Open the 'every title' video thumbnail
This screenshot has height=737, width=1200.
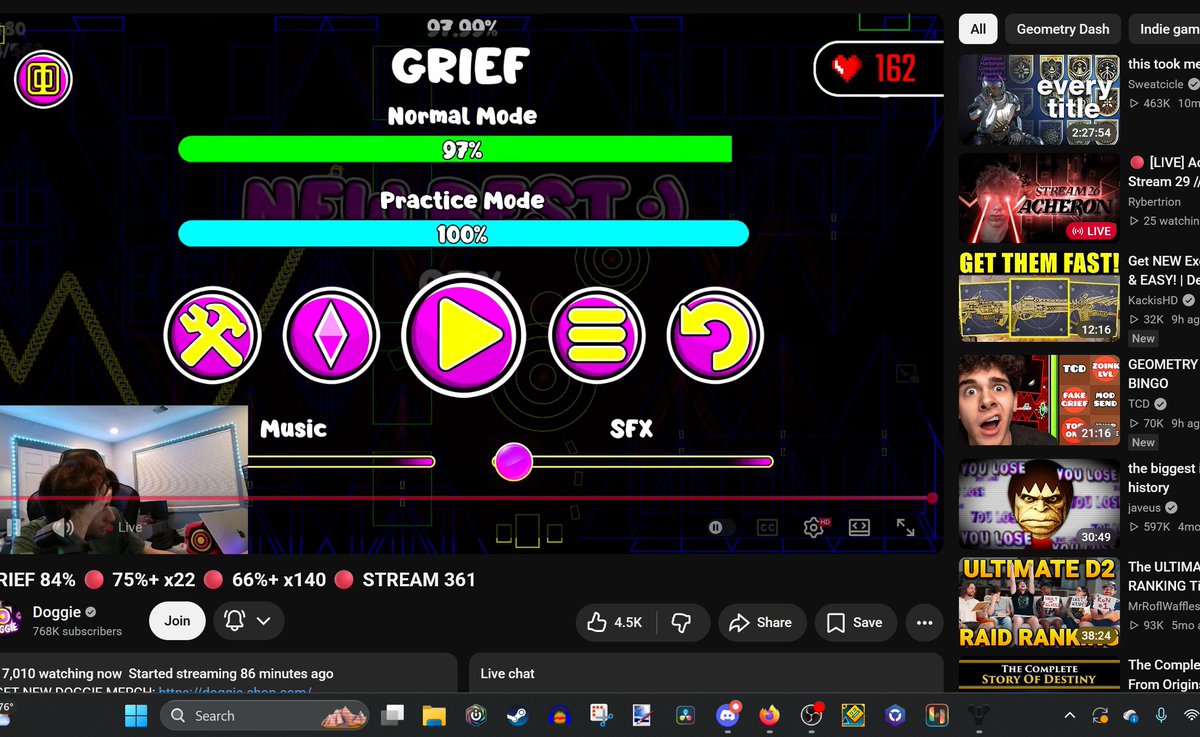pos(1039,99)
